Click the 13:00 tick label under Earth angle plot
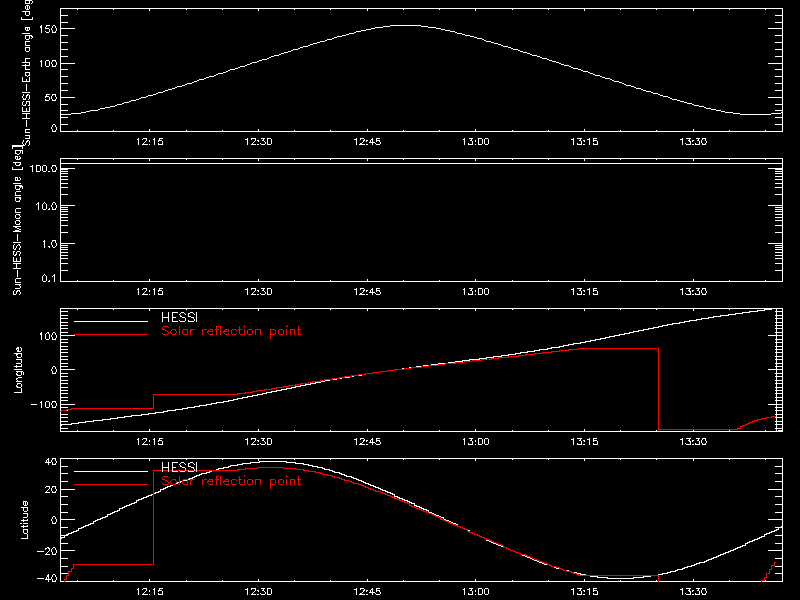The image size is (800, 600). [x=476, y=142]
